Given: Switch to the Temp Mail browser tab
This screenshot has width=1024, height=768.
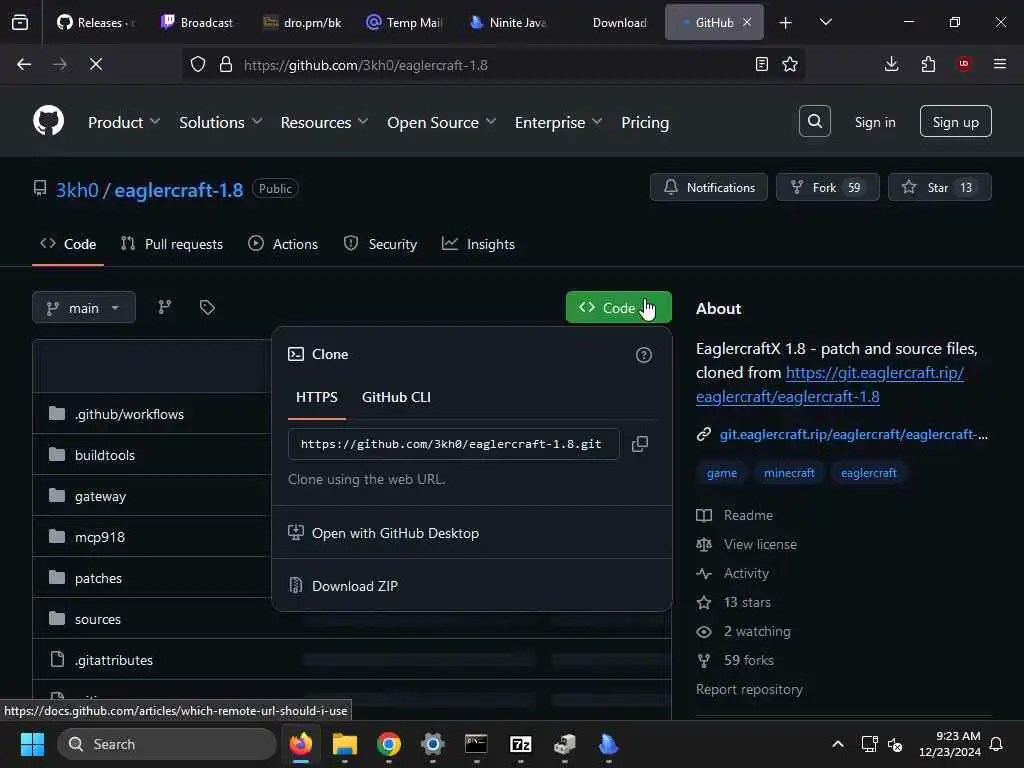Looking at the screenshot, I should (405, 22).
